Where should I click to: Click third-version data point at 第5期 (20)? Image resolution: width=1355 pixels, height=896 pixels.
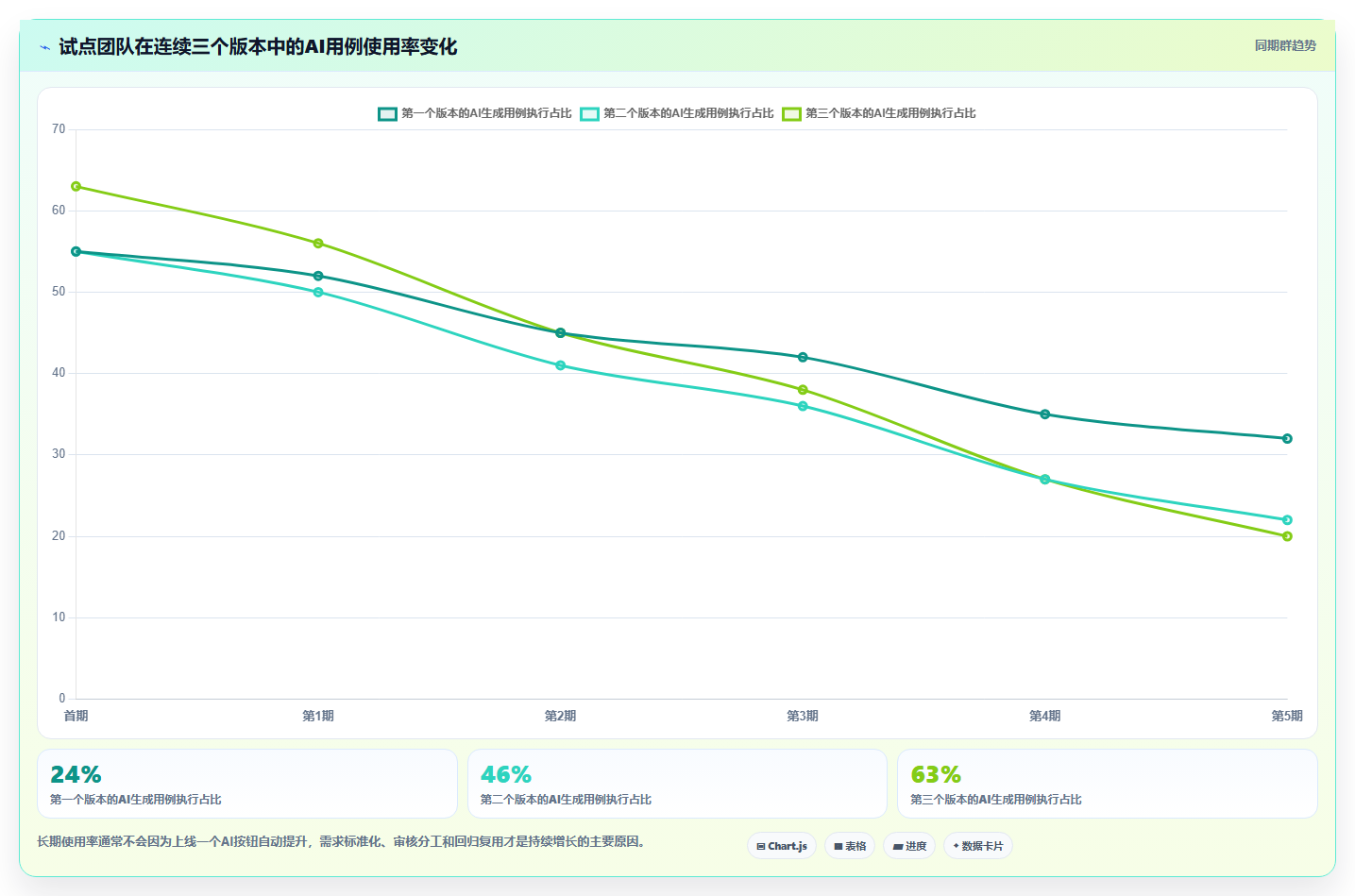pyautogui.click(x=1287, y=536)
